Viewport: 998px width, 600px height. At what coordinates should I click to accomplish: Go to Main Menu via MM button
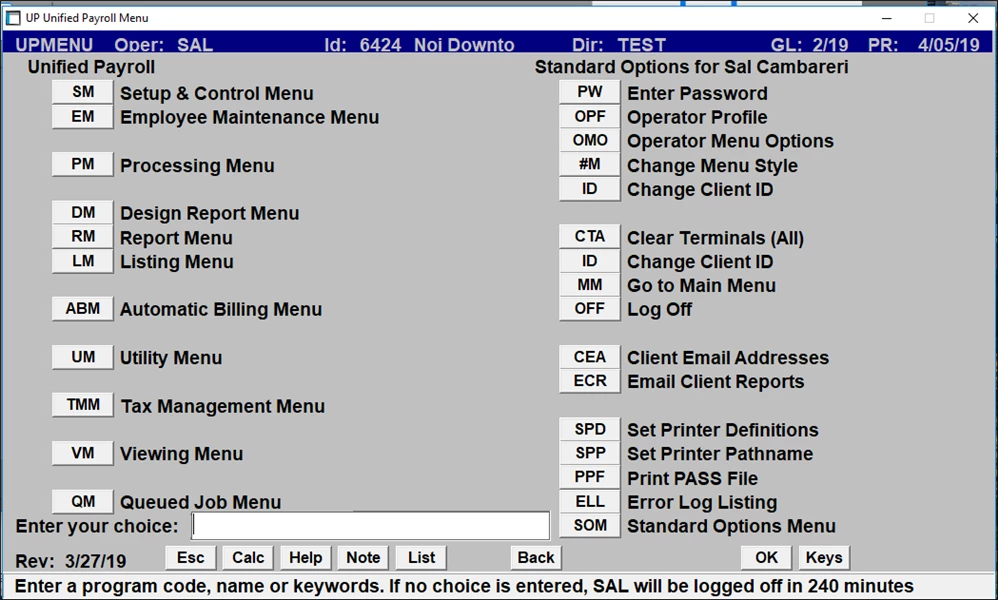pos(590,285)
